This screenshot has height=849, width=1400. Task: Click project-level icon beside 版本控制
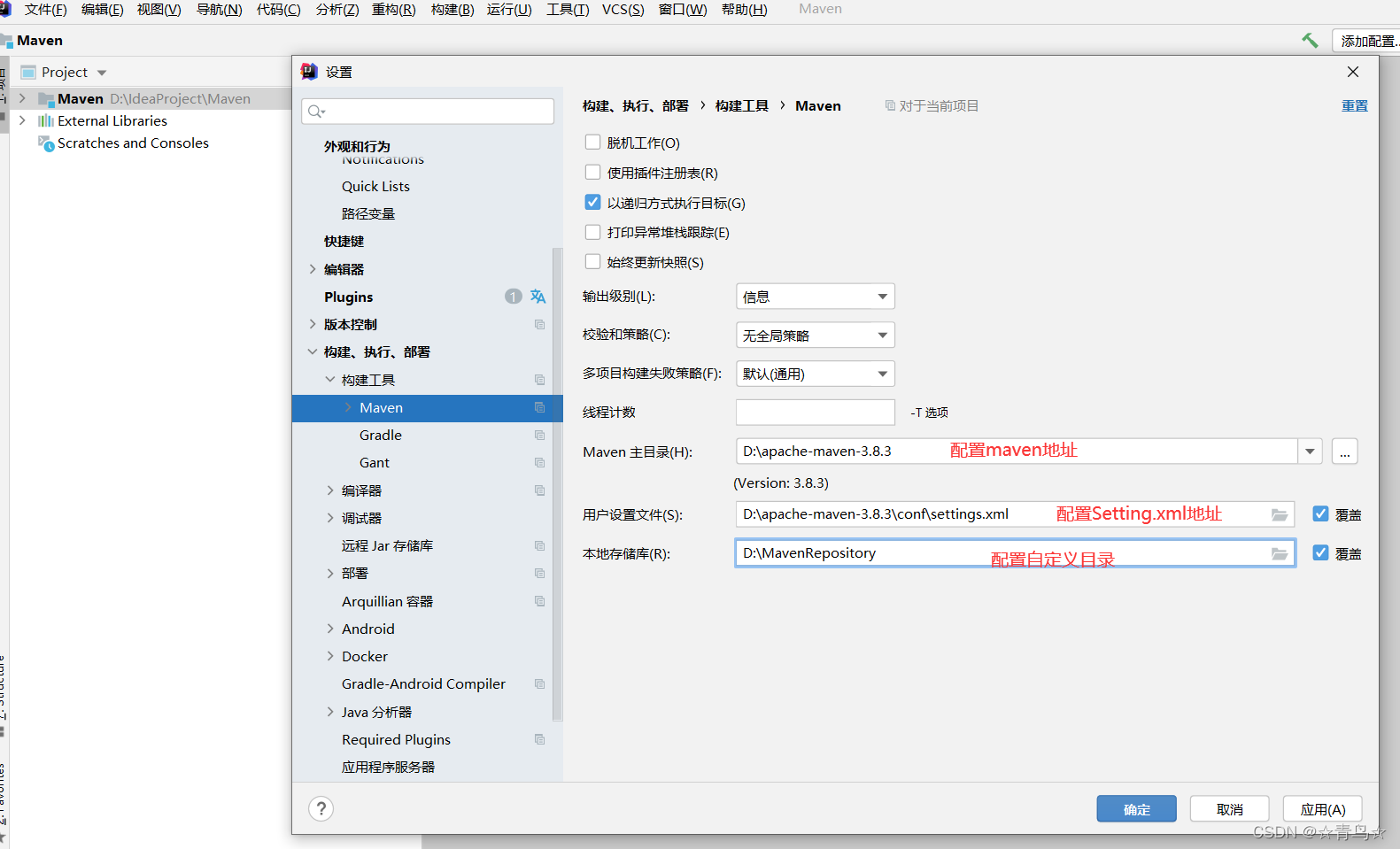539,324
